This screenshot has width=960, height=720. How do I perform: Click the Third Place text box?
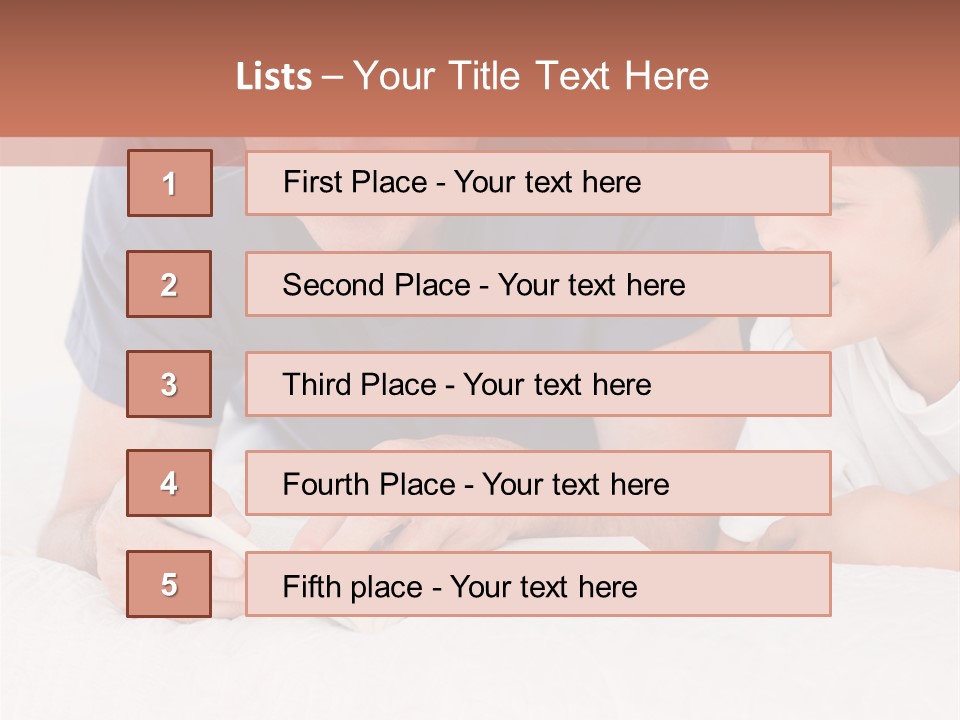(538, 384)
